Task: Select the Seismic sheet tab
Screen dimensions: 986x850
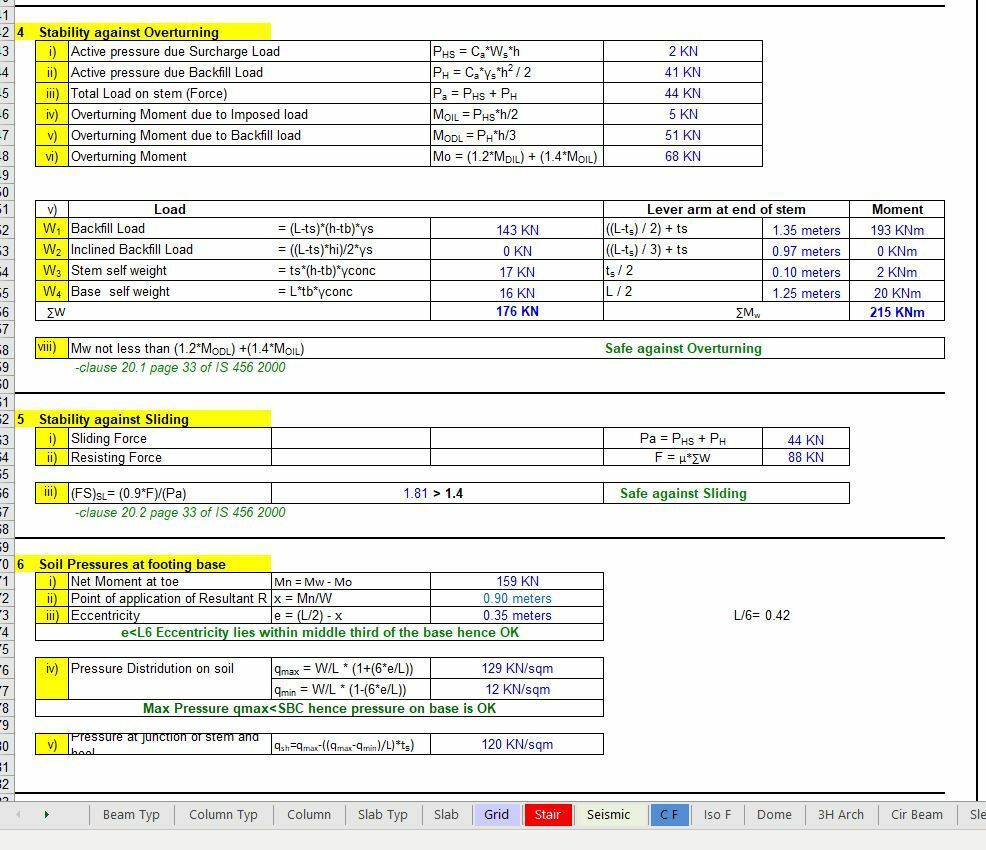Action: (x=608, y=815)
